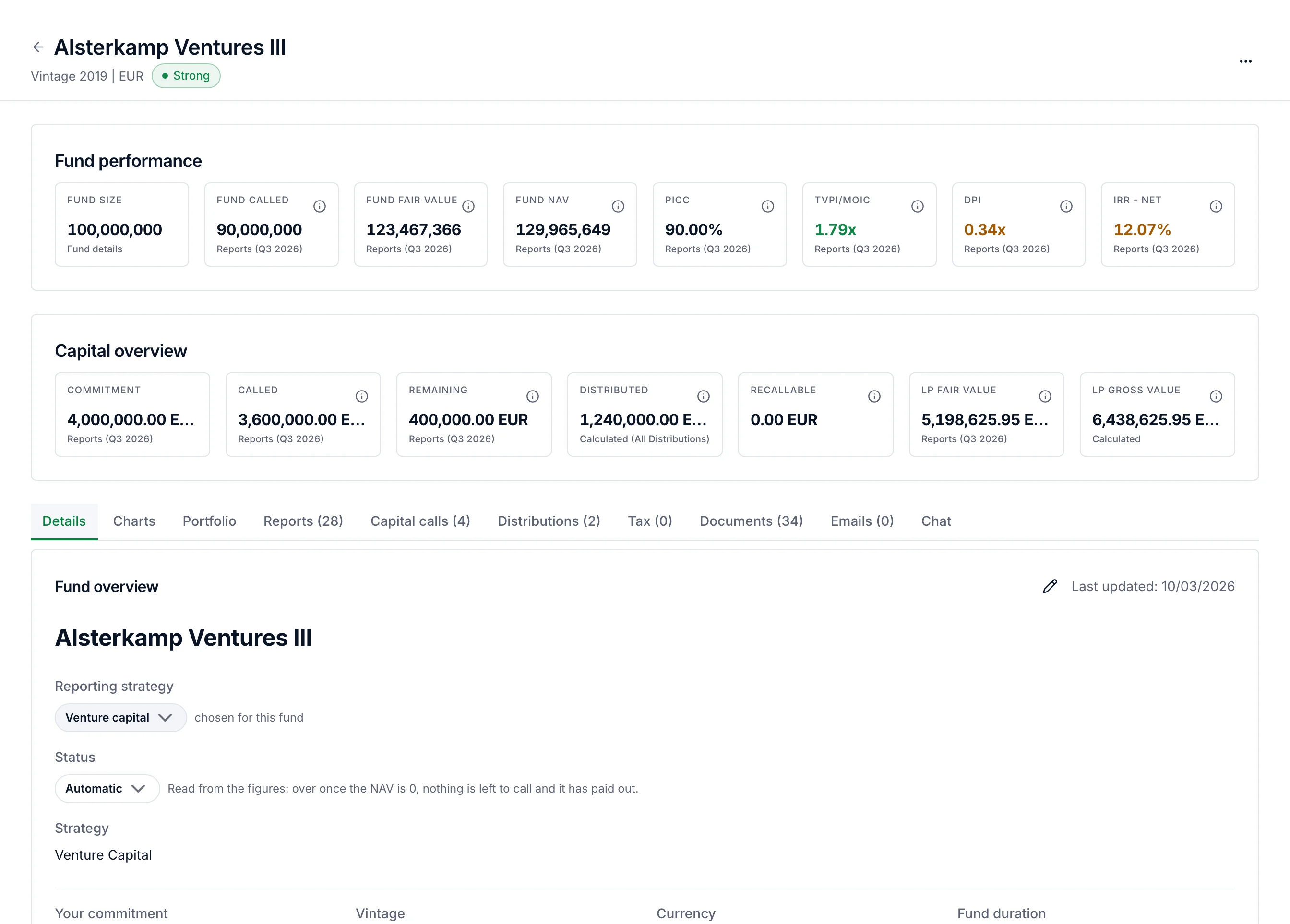Click the 400,000.00 EUR remaining value
This screenshot has height=924, width=1290.
click(469, 420)
